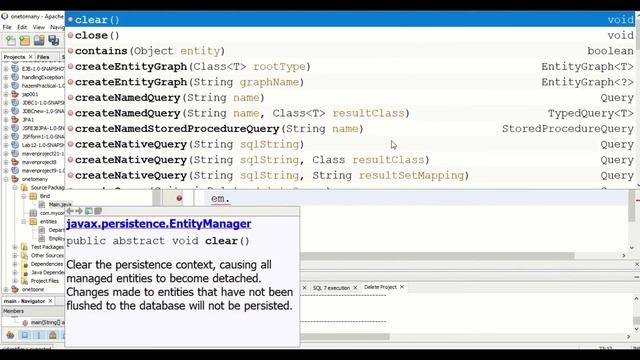Close the Delete Project tab
Screen dimensions: 640x360
tap(402, 287)
